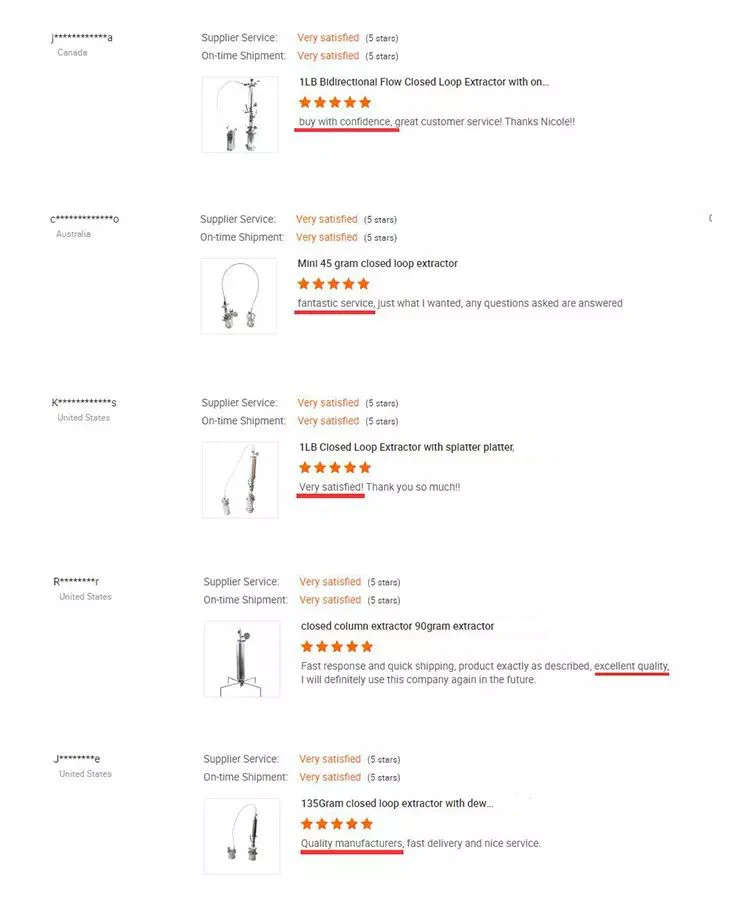Open '135Gram closed loop extractor with dew' link

(397, 803)
